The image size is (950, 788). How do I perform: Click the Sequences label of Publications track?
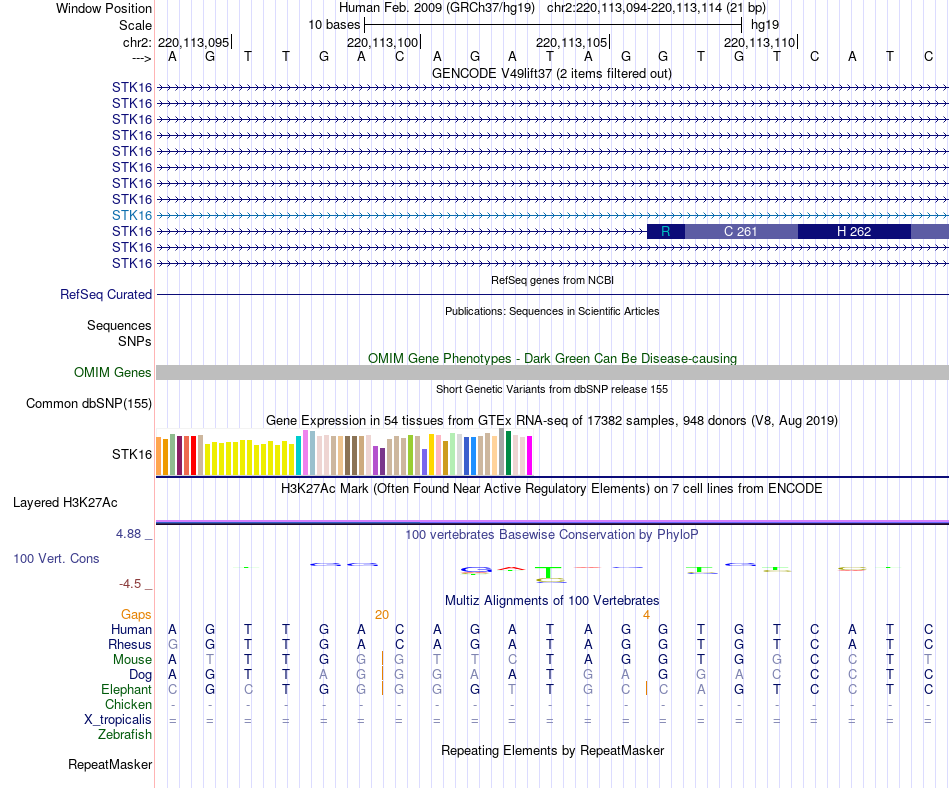(x=119, y=326)
